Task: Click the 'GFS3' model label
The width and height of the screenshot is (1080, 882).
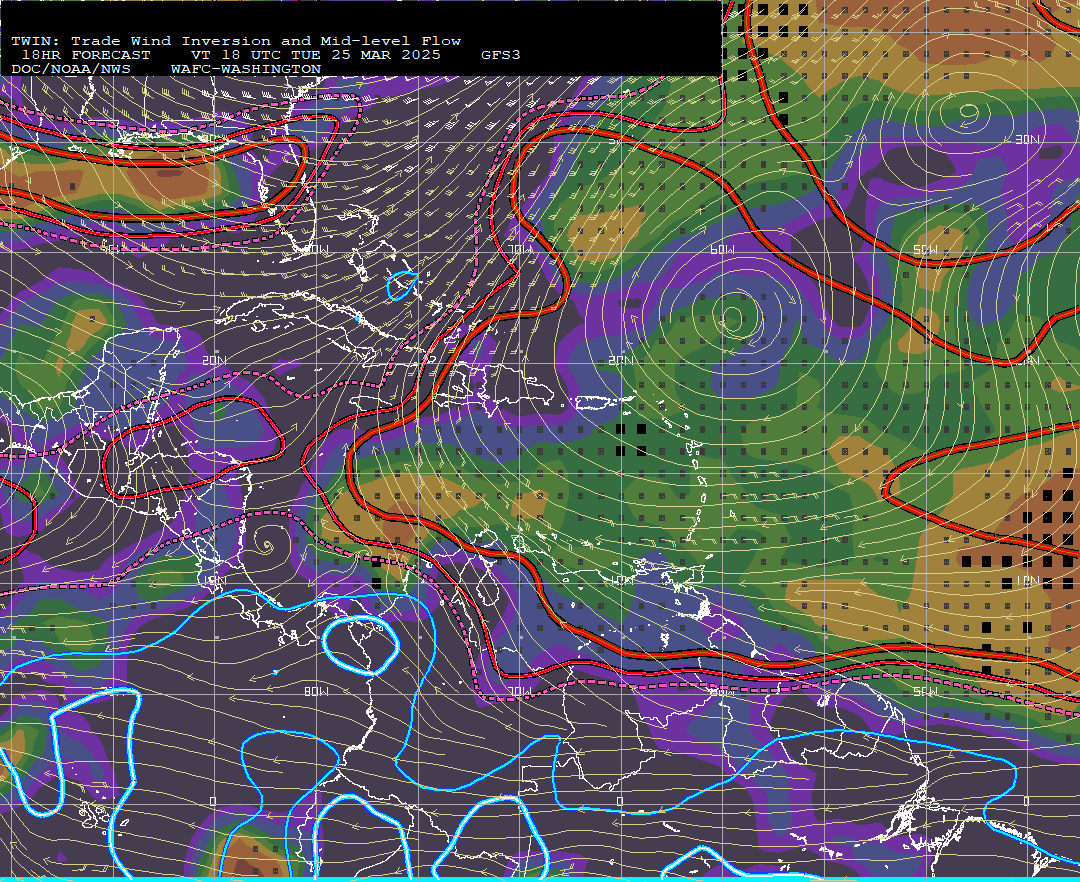Action: click(501, 55)
